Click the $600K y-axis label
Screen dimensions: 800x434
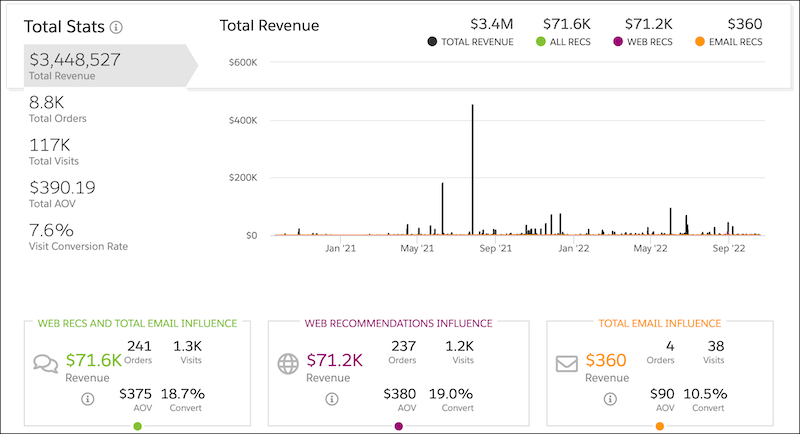(x=243, y=62)
